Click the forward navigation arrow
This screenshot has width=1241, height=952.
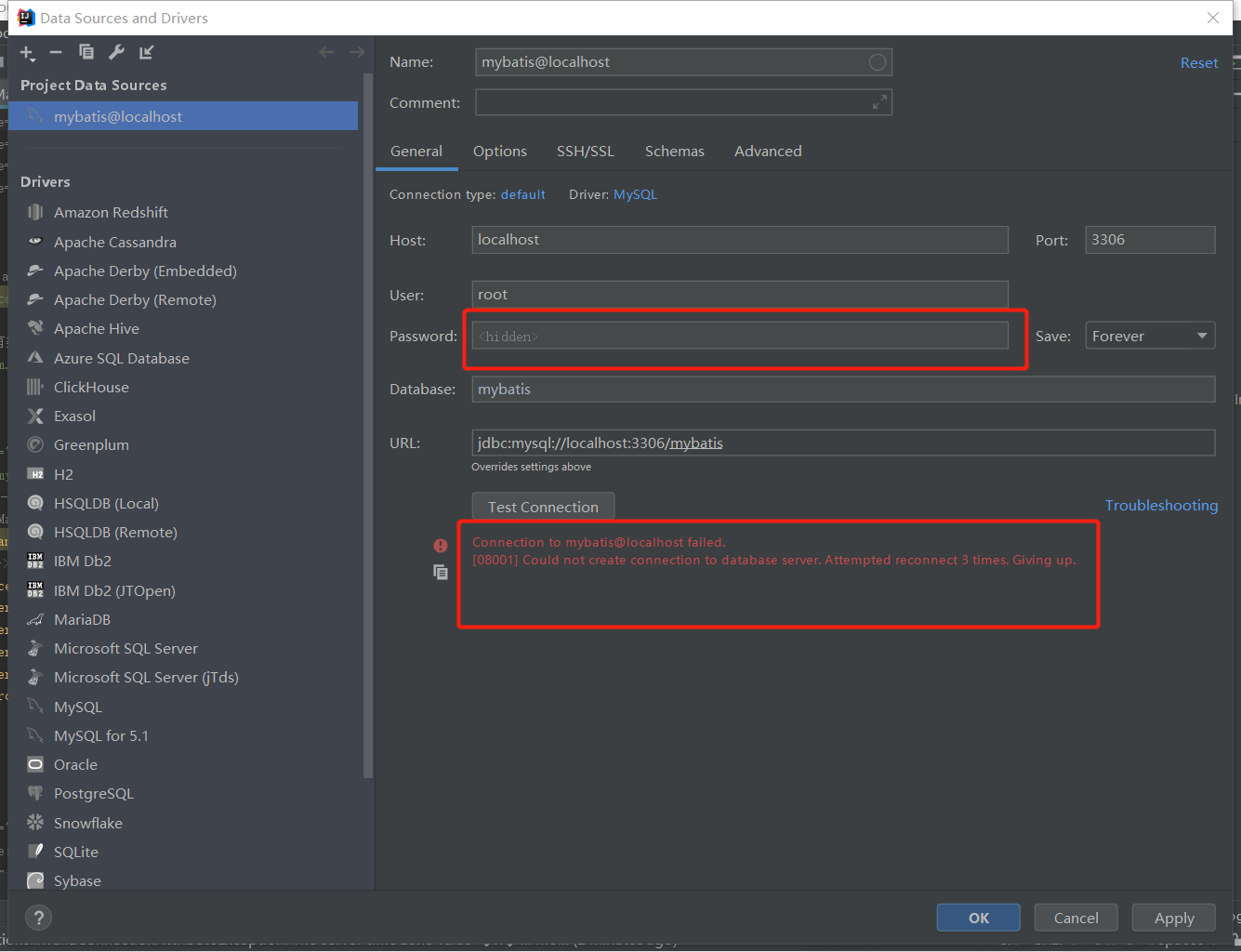pyautogui.click(x=357, y=52)
